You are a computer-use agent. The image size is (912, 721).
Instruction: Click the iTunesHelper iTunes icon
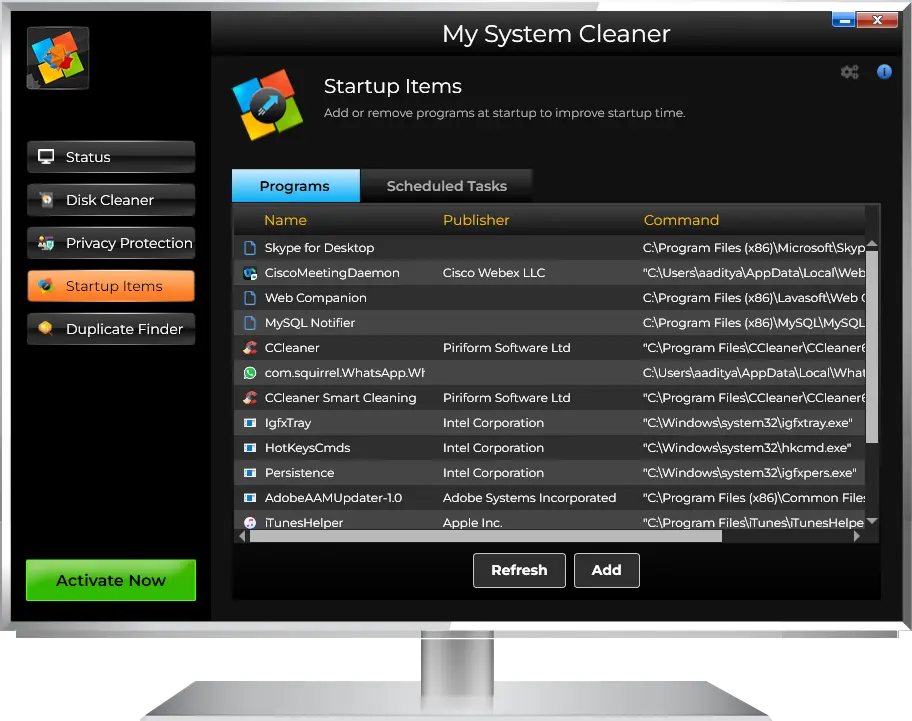pyautogui.click(x=250, y=523)
